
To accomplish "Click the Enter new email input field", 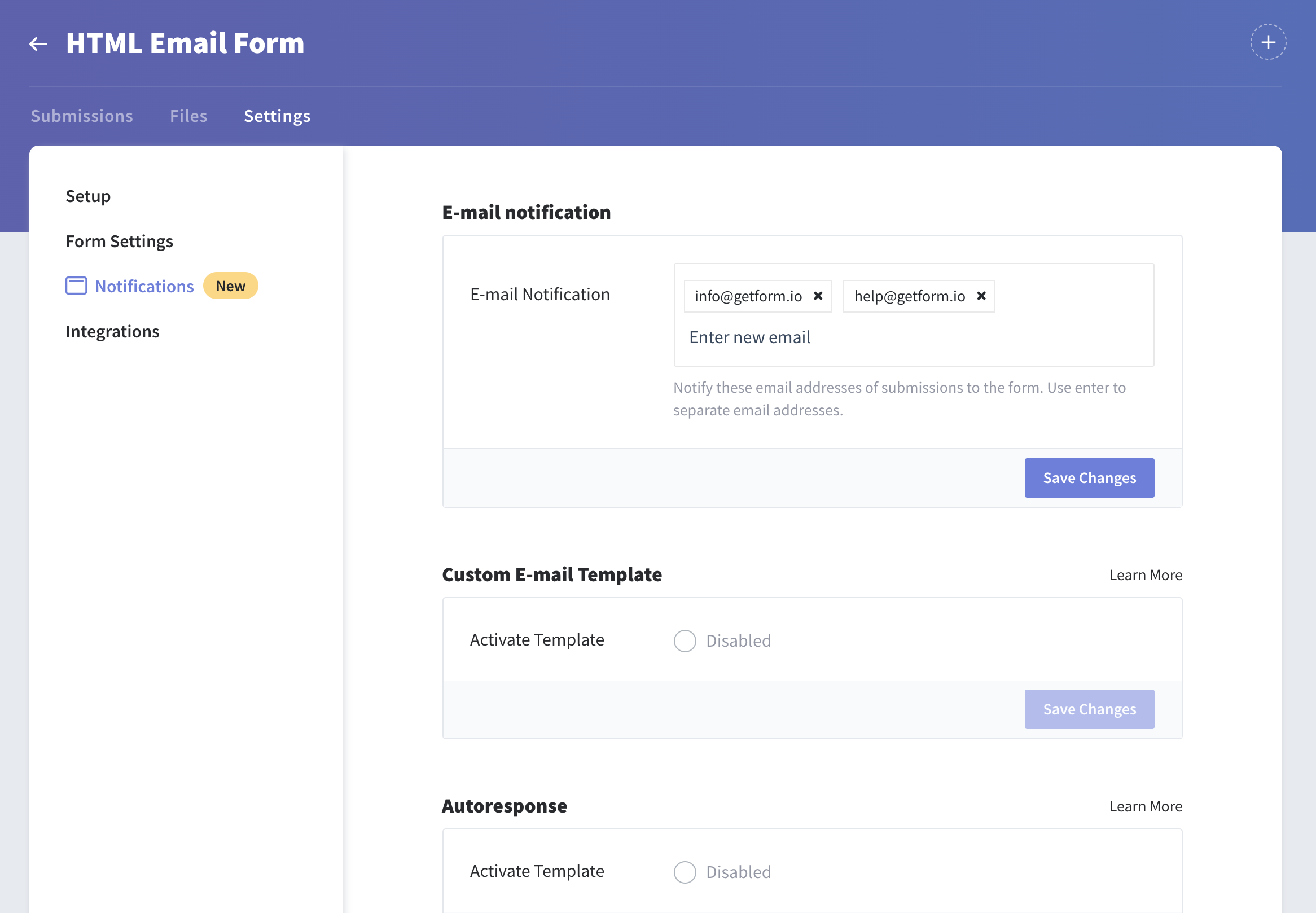I will pyautogui.click(x=750, y=337).
